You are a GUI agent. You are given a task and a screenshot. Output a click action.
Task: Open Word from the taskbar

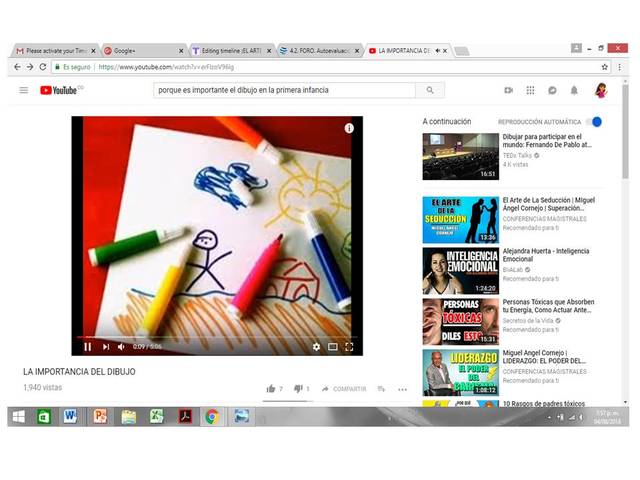tap(70, 417)
